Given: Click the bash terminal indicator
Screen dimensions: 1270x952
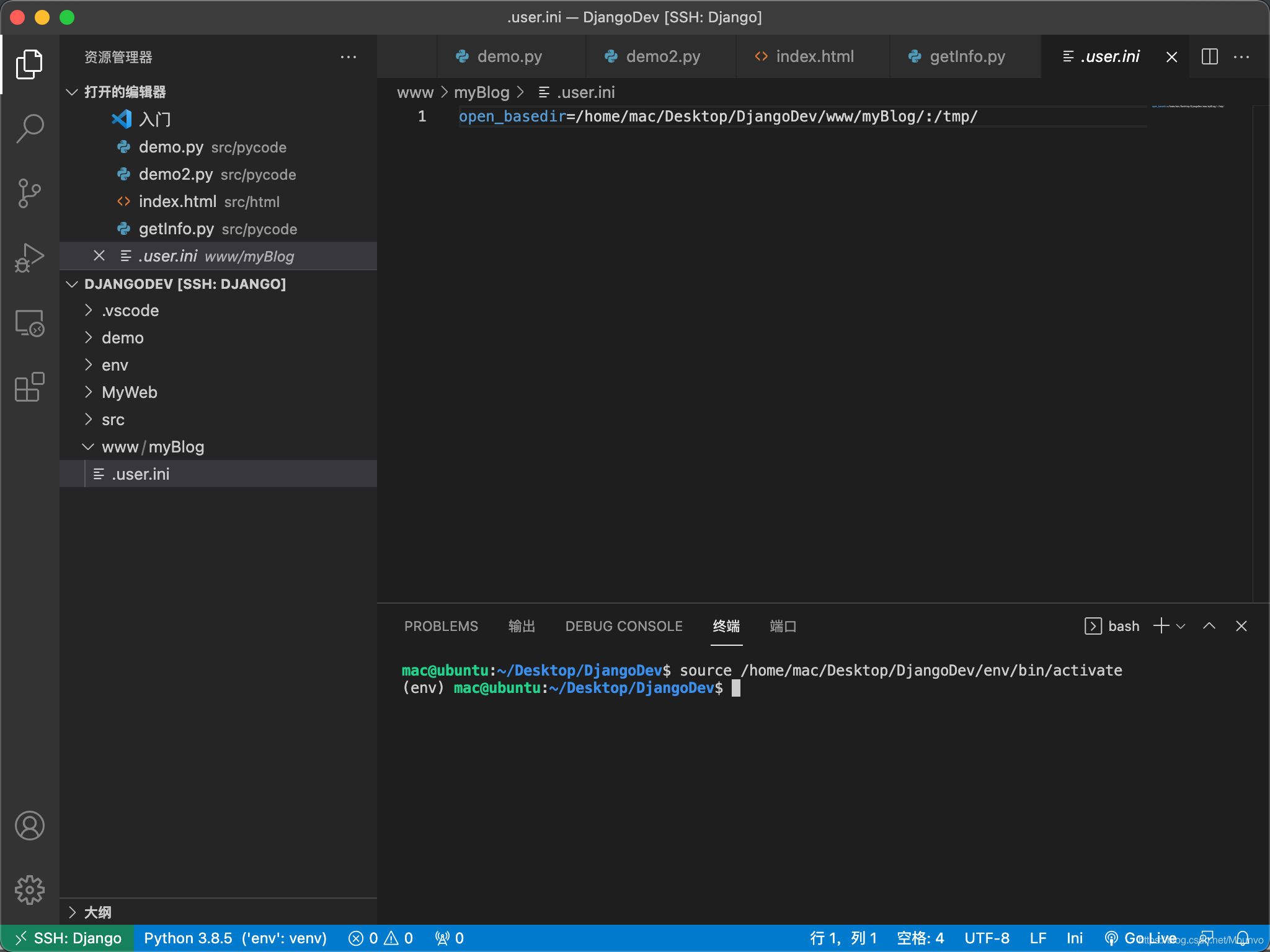Looking at the screenshot, I should (x=1112, y=626).
